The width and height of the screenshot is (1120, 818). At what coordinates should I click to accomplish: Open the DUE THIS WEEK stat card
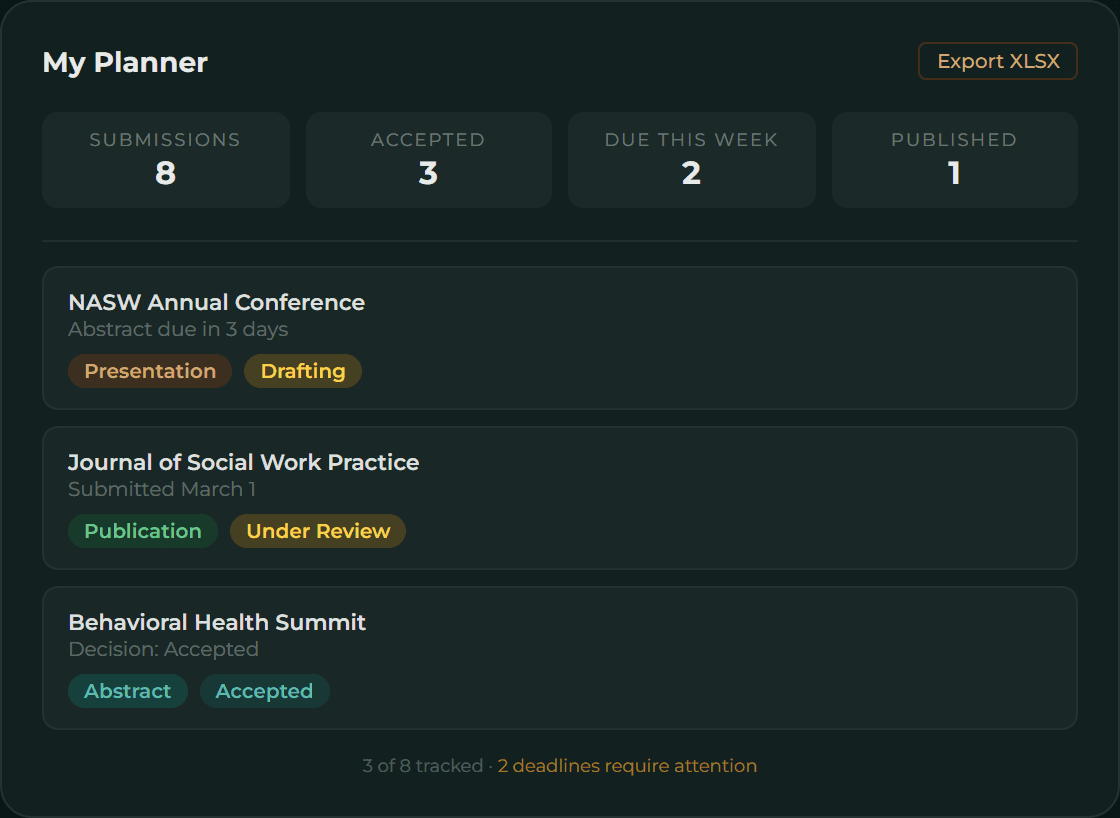[x=691, y=160]
